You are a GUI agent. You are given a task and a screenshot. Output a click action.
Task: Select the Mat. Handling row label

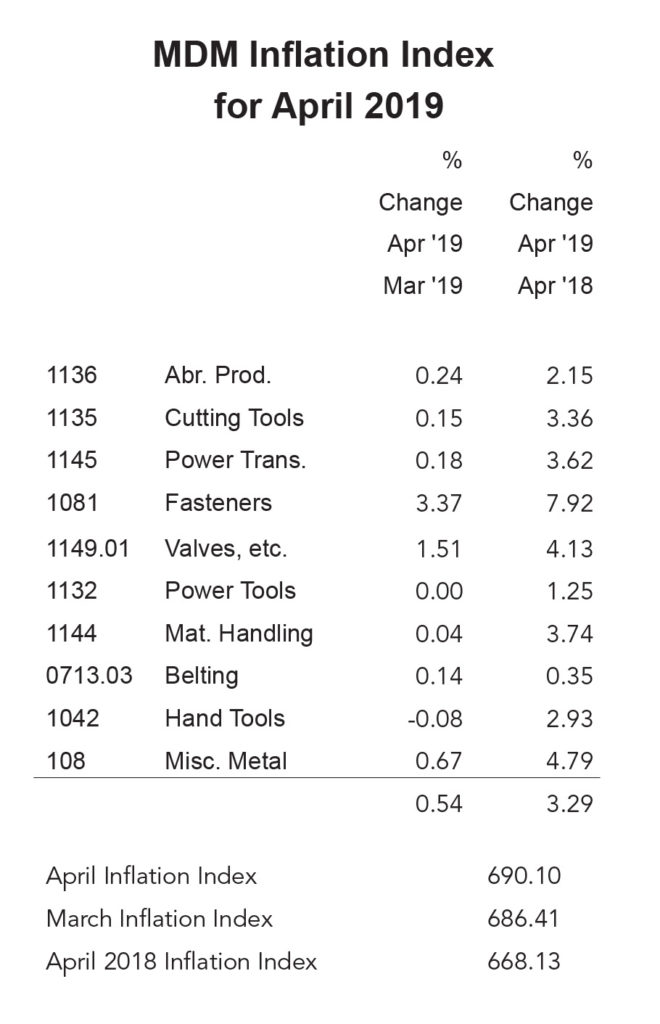pyautogui.click(x=239, y=633)
